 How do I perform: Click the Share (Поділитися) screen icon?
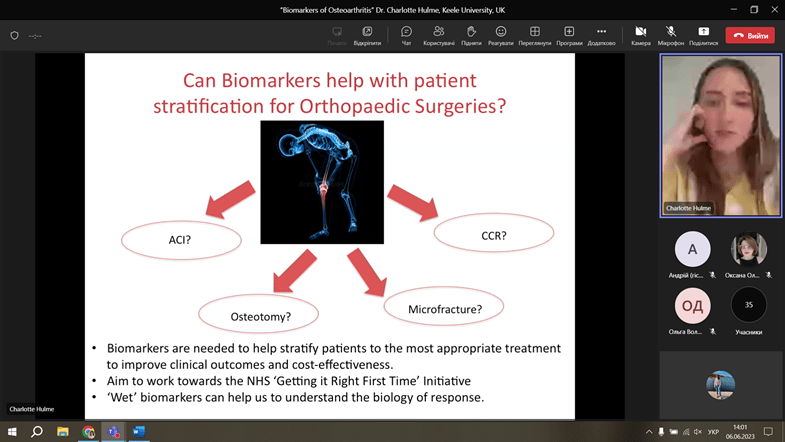[703, 35]
